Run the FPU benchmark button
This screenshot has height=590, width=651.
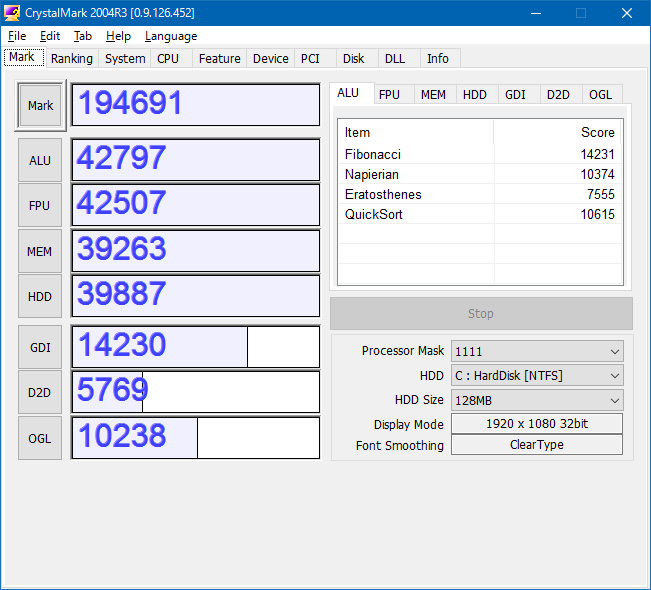pos(40,206)
